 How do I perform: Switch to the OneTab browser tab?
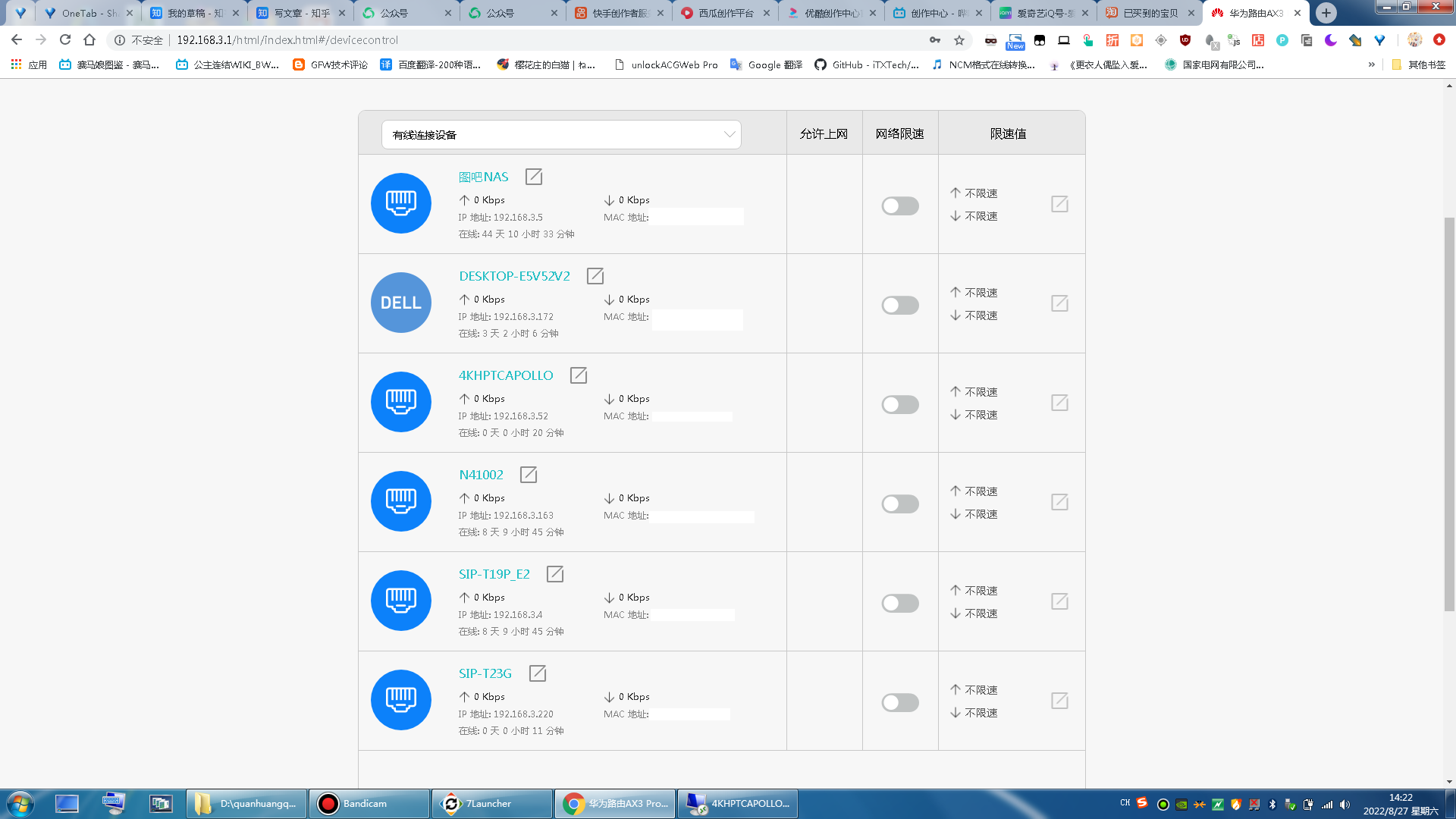click(87, 13)
